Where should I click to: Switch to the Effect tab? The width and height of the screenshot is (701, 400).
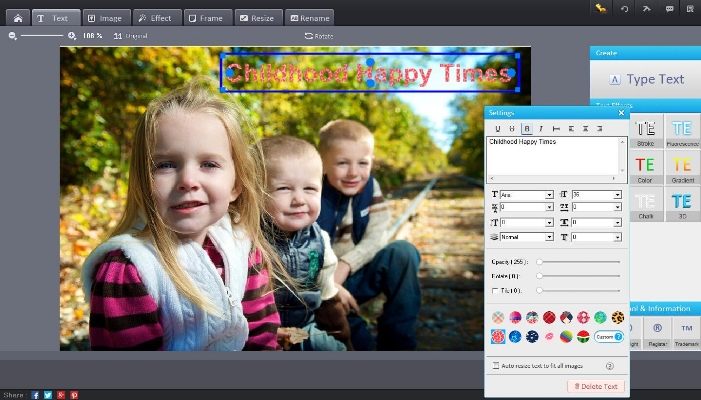[156, 18]
